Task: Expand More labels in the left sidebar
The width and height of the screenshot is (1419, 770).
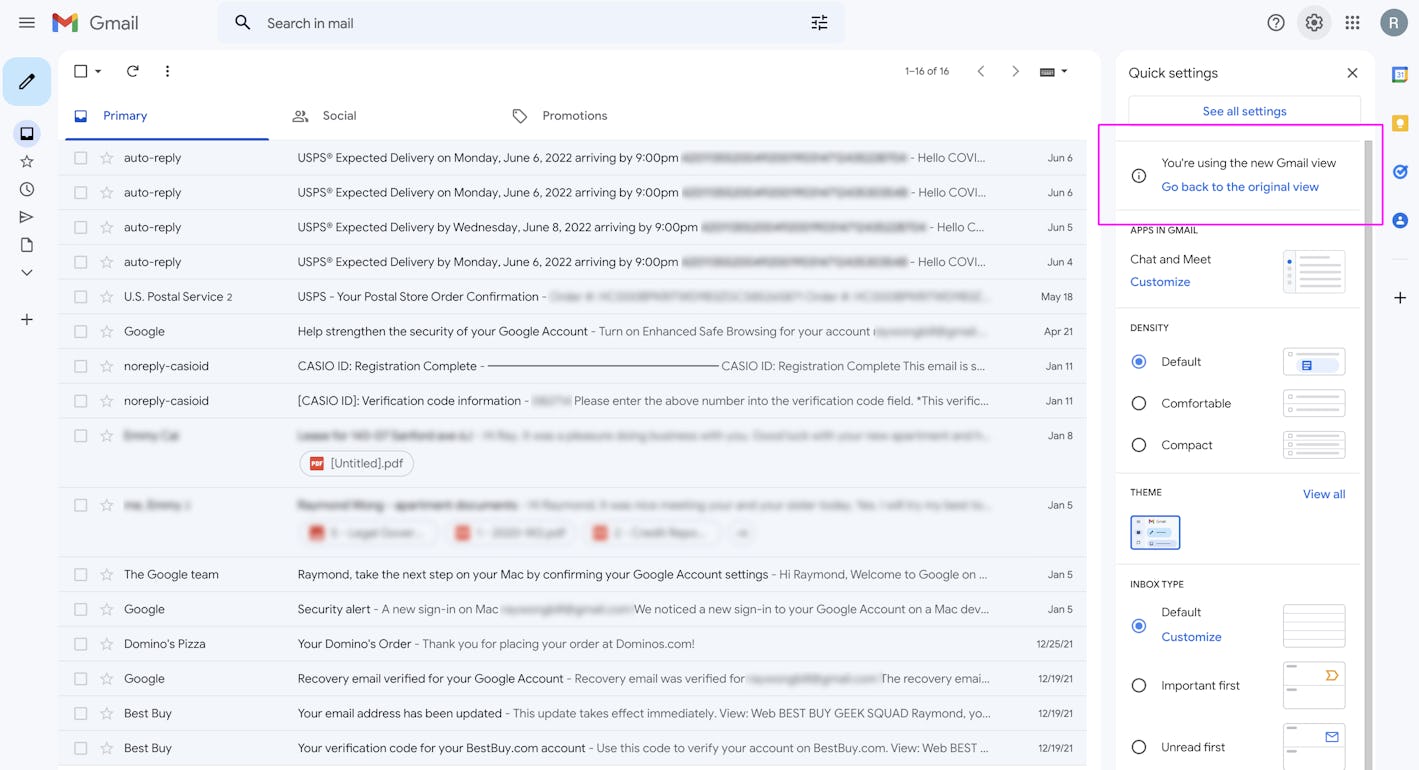Action: (x=27, y=272)
